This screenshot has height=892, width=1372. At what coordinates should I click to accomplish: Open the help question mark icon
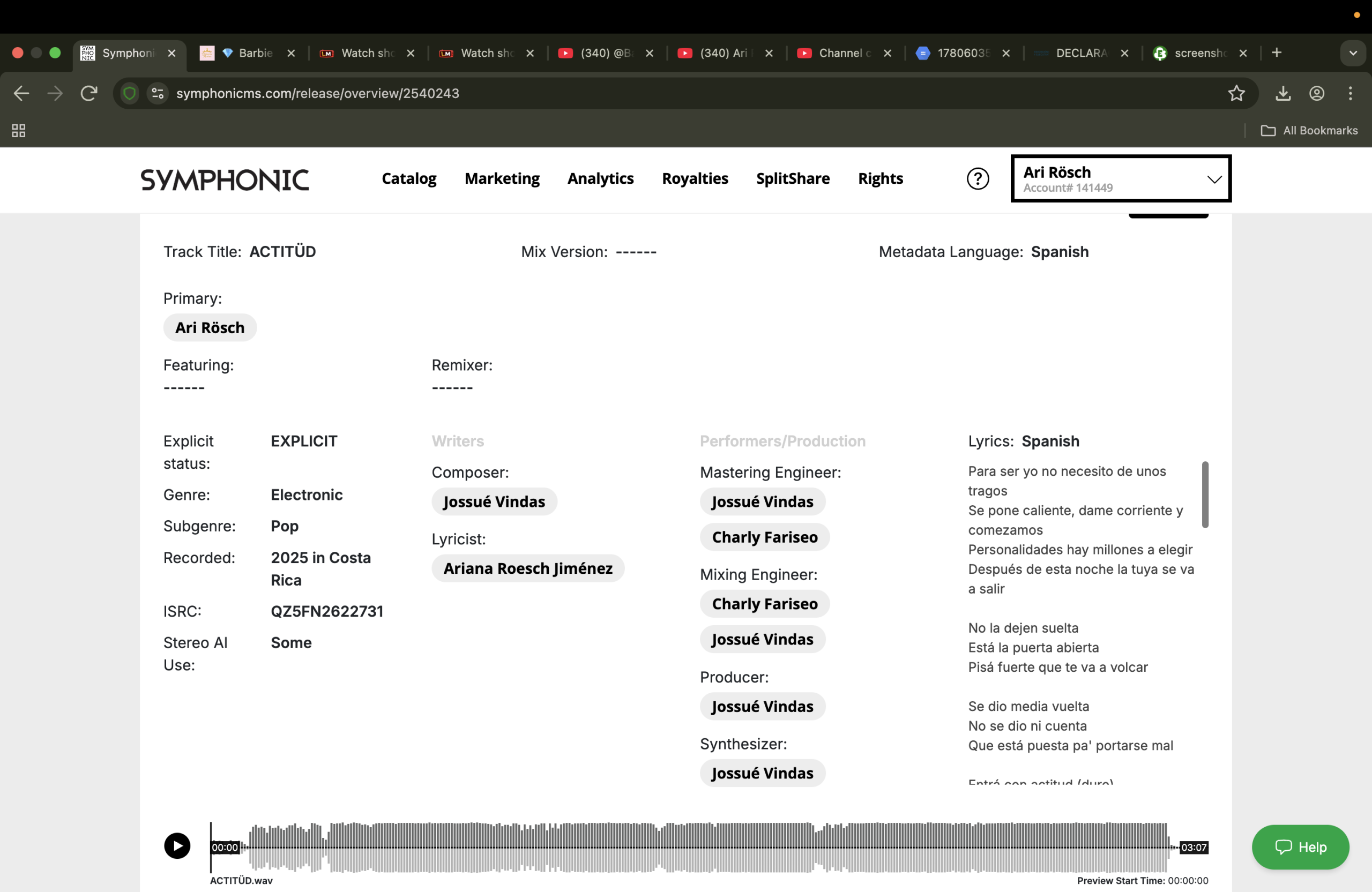pyautogui.click(x=978, y=178)
